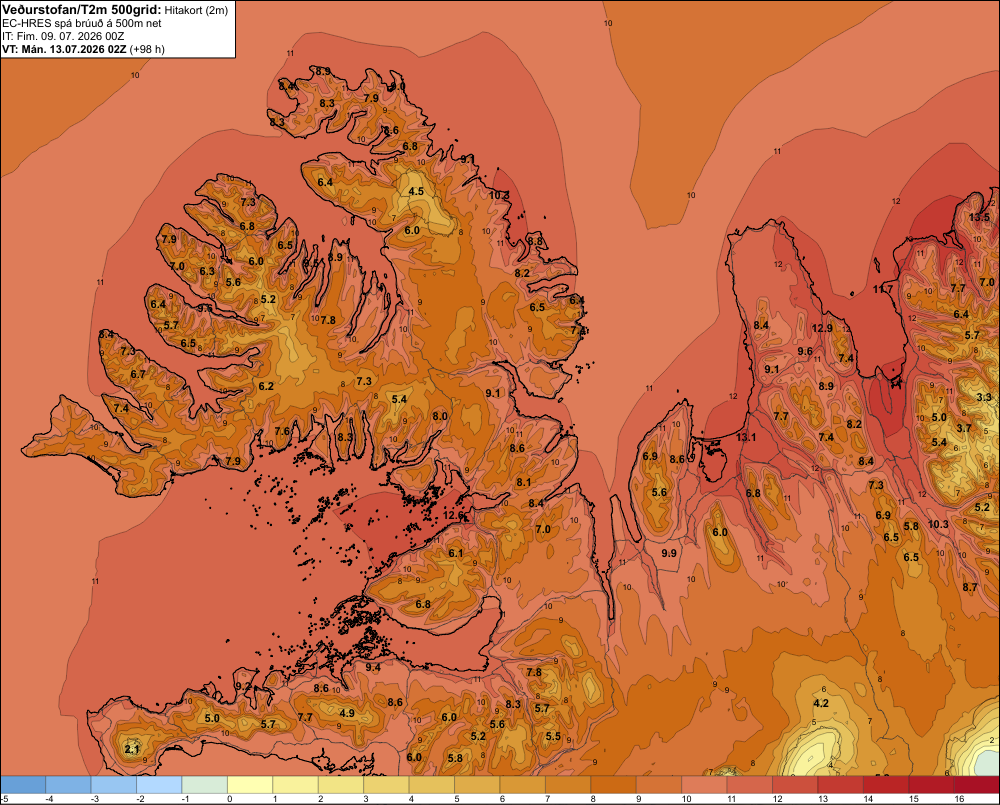Click the Veðurstofan/T2m 500grid title
Image resolution: width=1000 pixels, height=805 pixels.
[x=82, y=10]
